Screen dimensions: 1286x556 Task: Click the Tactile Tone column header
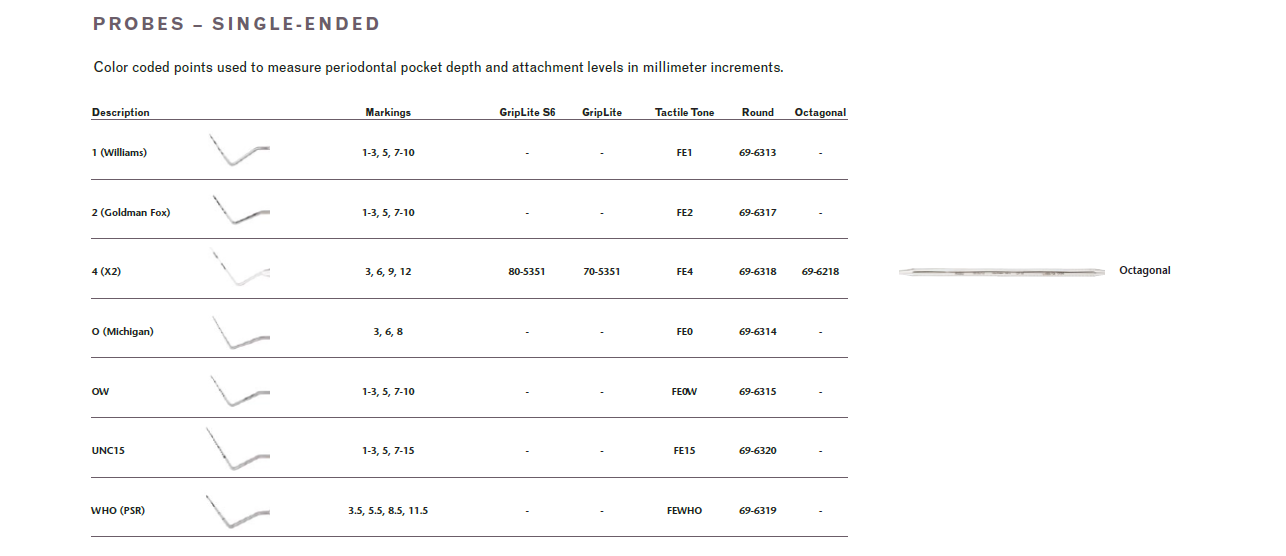684,113
